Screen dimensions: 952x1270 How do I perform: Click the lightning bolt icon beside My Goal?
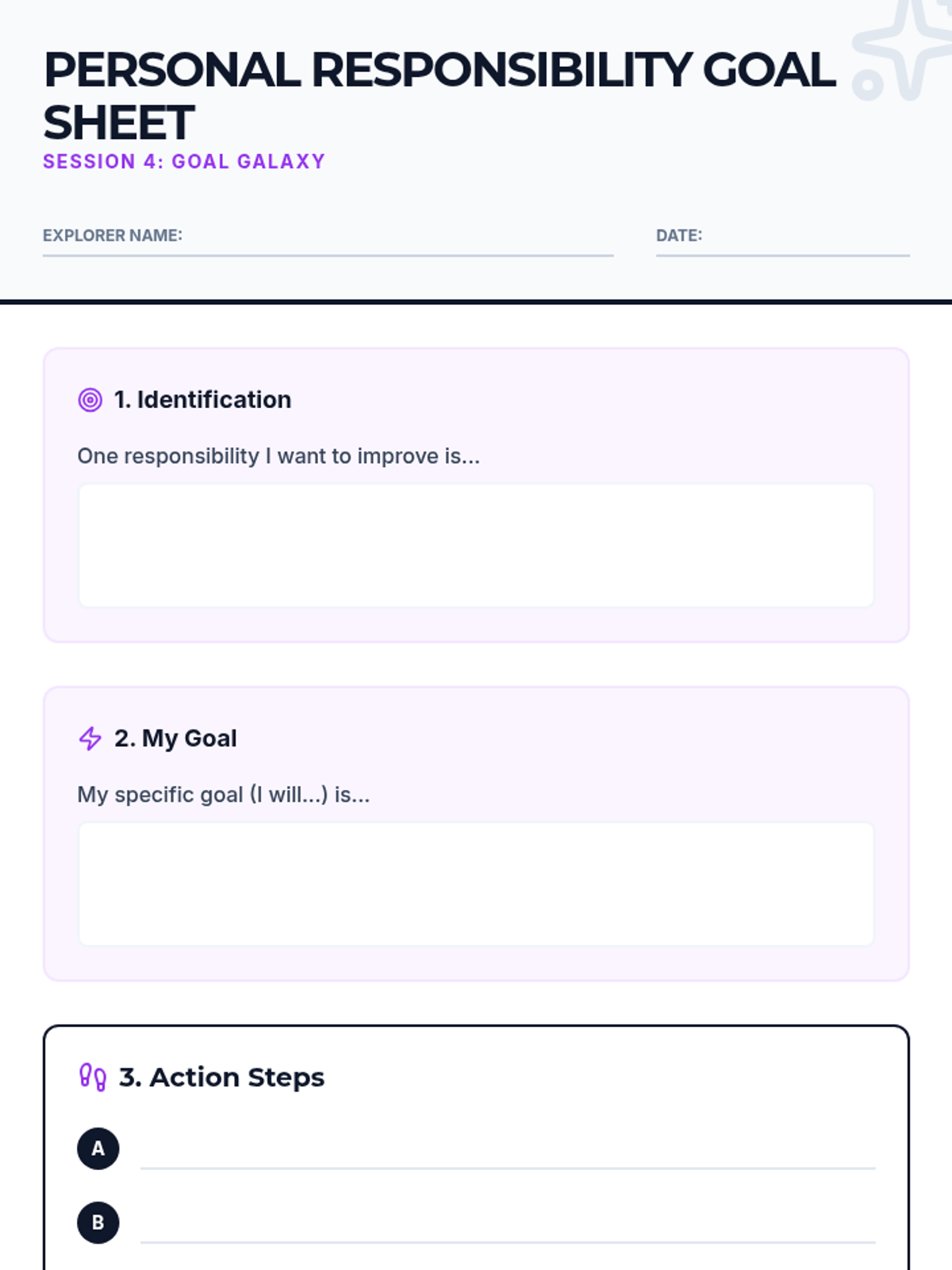pyautogui.click(x=90, y=739)
